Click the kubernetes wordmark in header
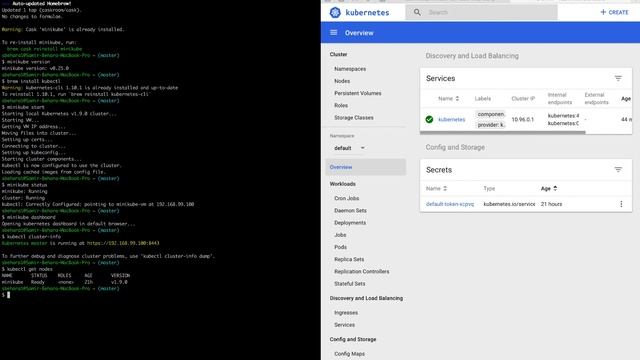The height and width of the screenshot is (360, 640). pyautogui.click(x=367, y=13)
